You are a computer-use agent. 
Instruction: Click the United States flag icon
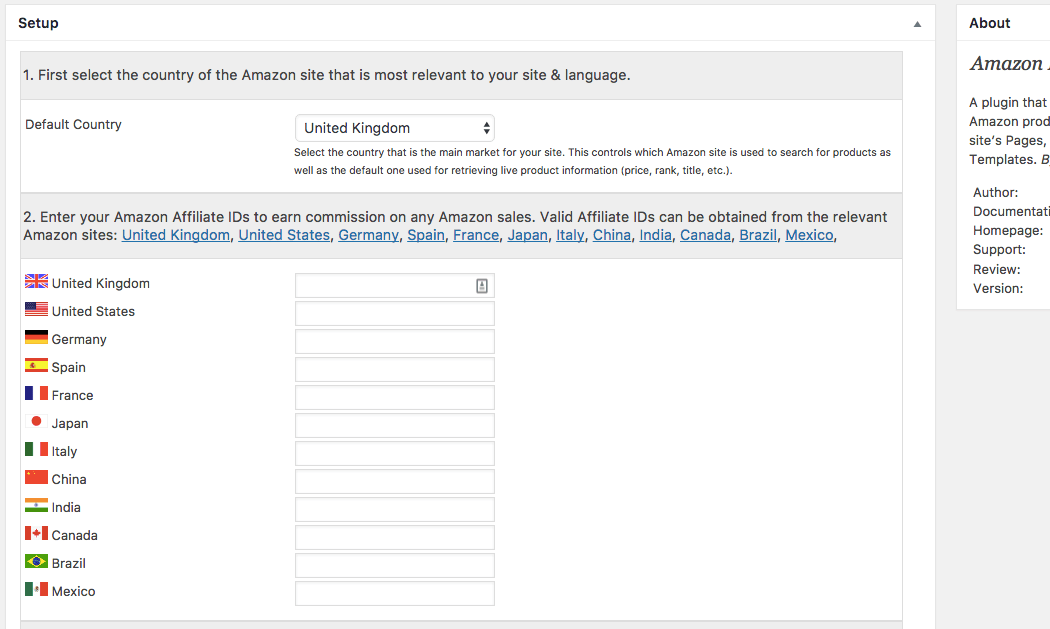(x=36, y=309)
